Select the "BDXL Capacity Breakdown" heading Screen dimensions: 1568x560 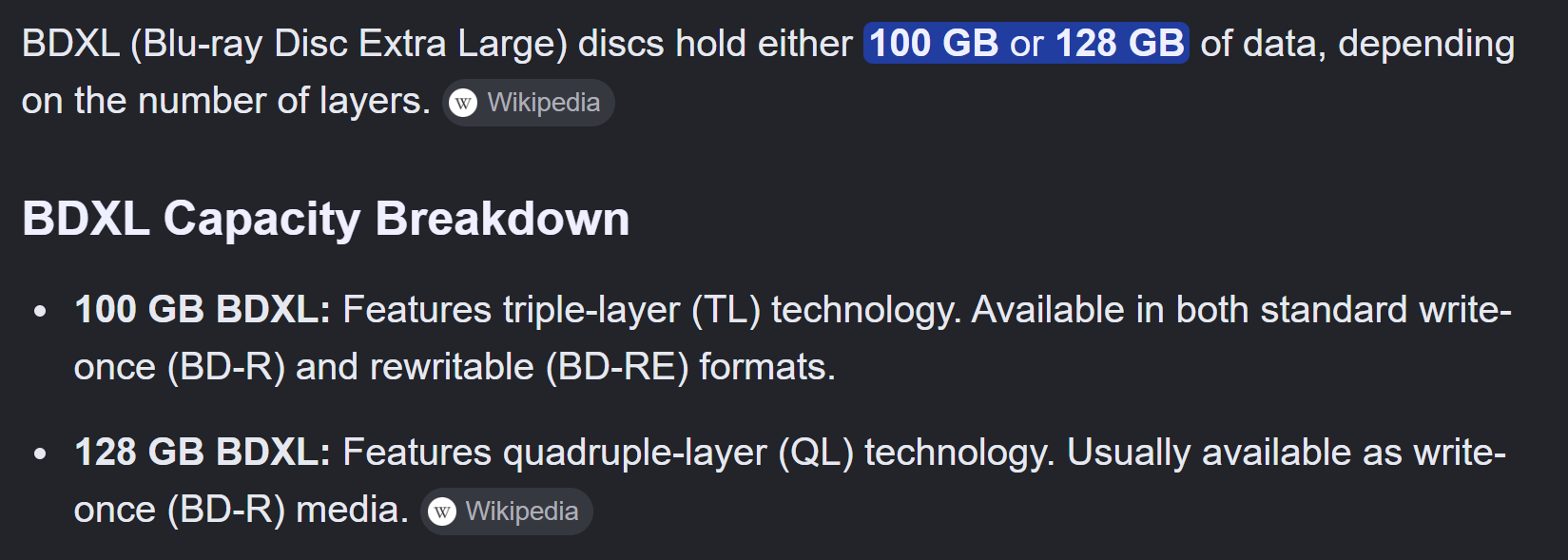tap(326, 219)
